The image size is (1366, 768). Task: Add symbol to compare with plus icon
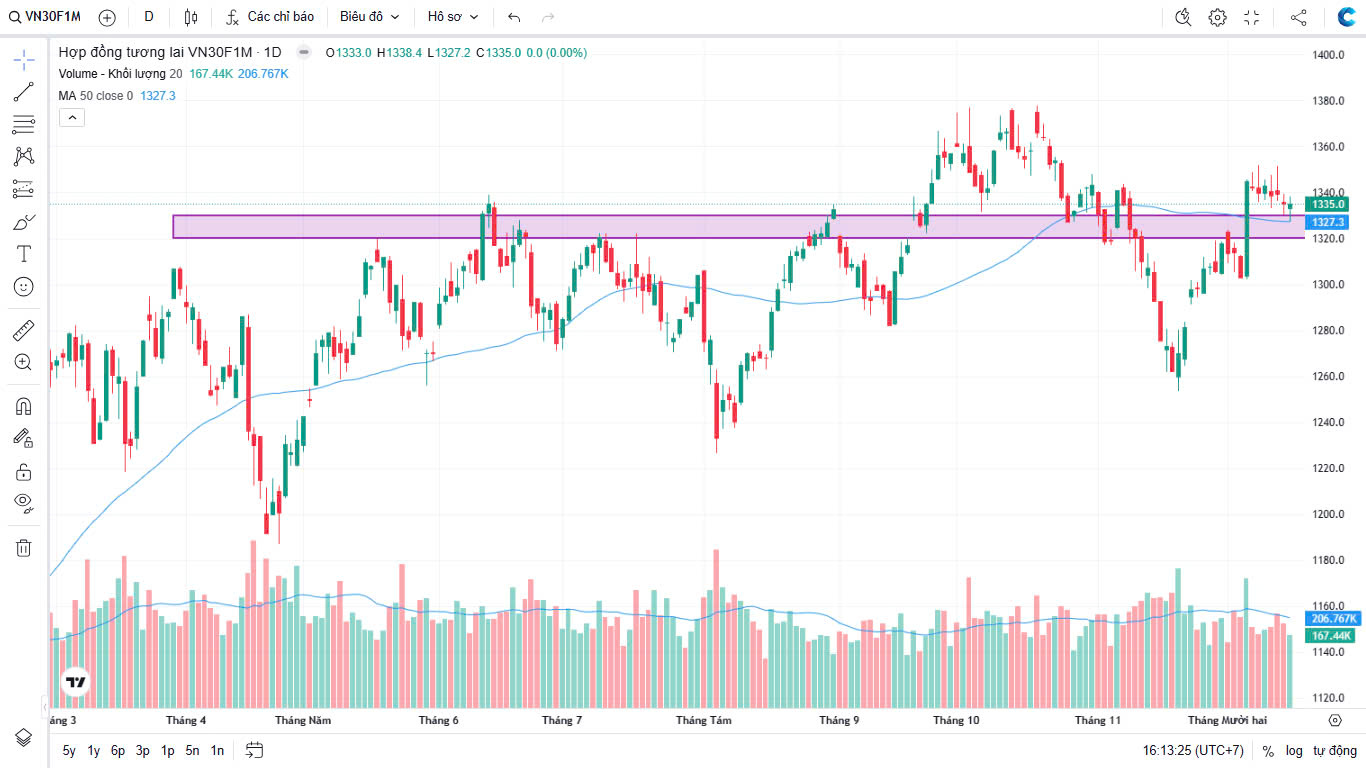point(108,17)
